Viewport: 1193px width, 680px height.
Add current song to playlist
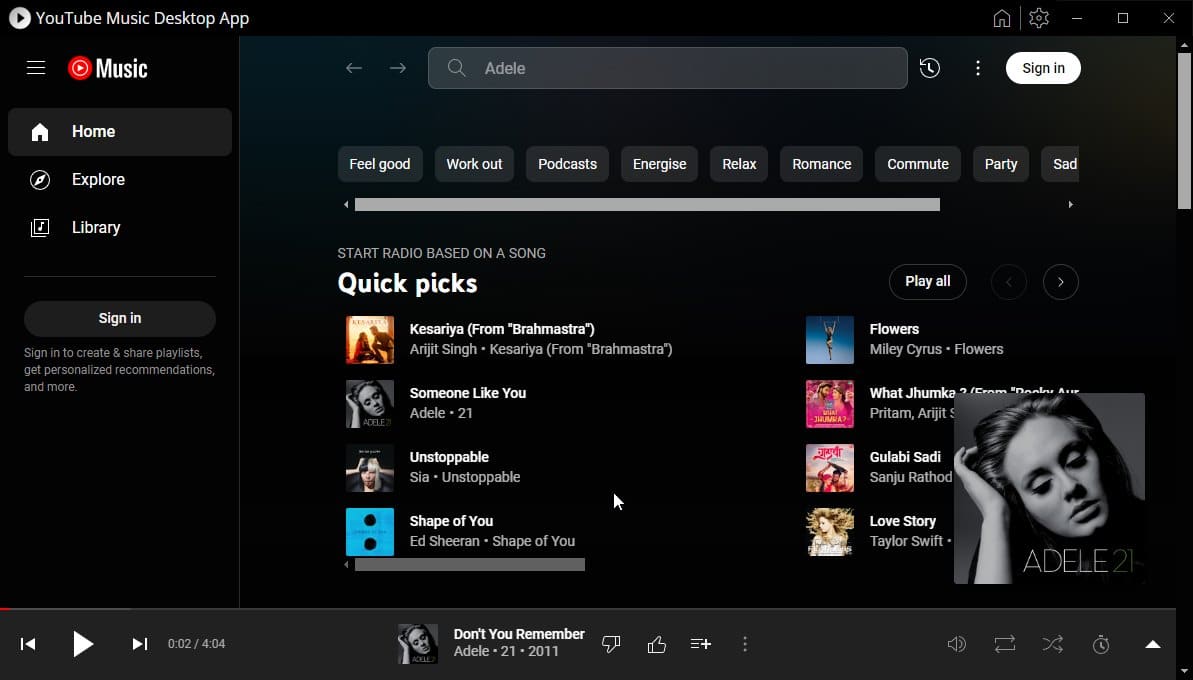pos(701,644)
